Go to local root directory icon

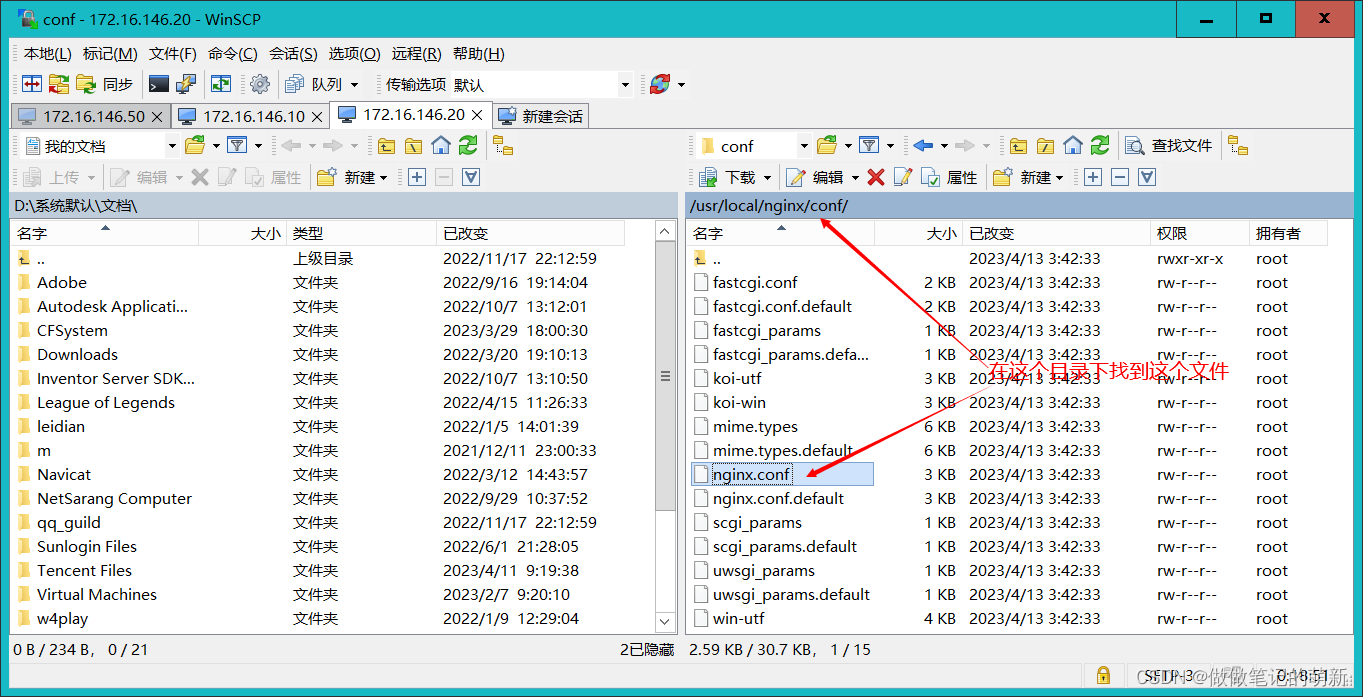[413, 146]
